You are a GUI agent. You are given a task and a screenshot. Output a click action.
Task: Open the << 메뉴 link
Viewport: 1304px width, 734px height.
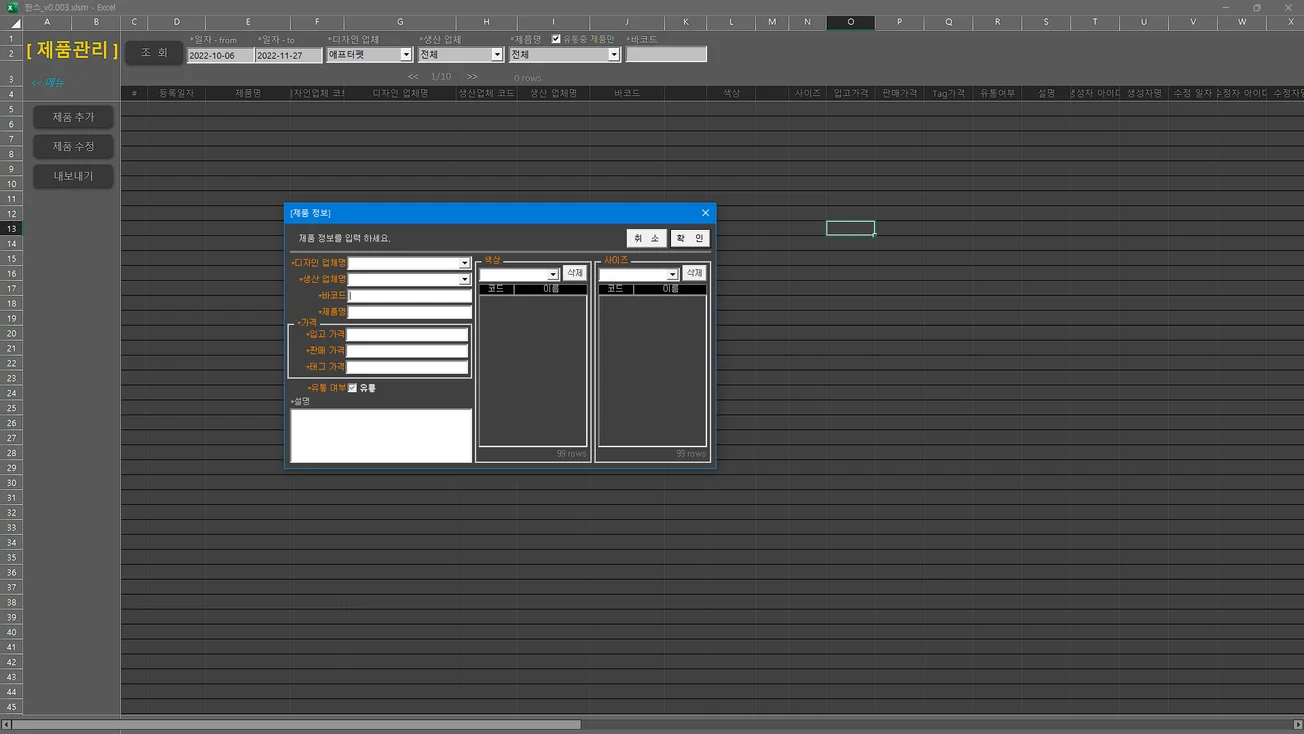coord(47,83)
